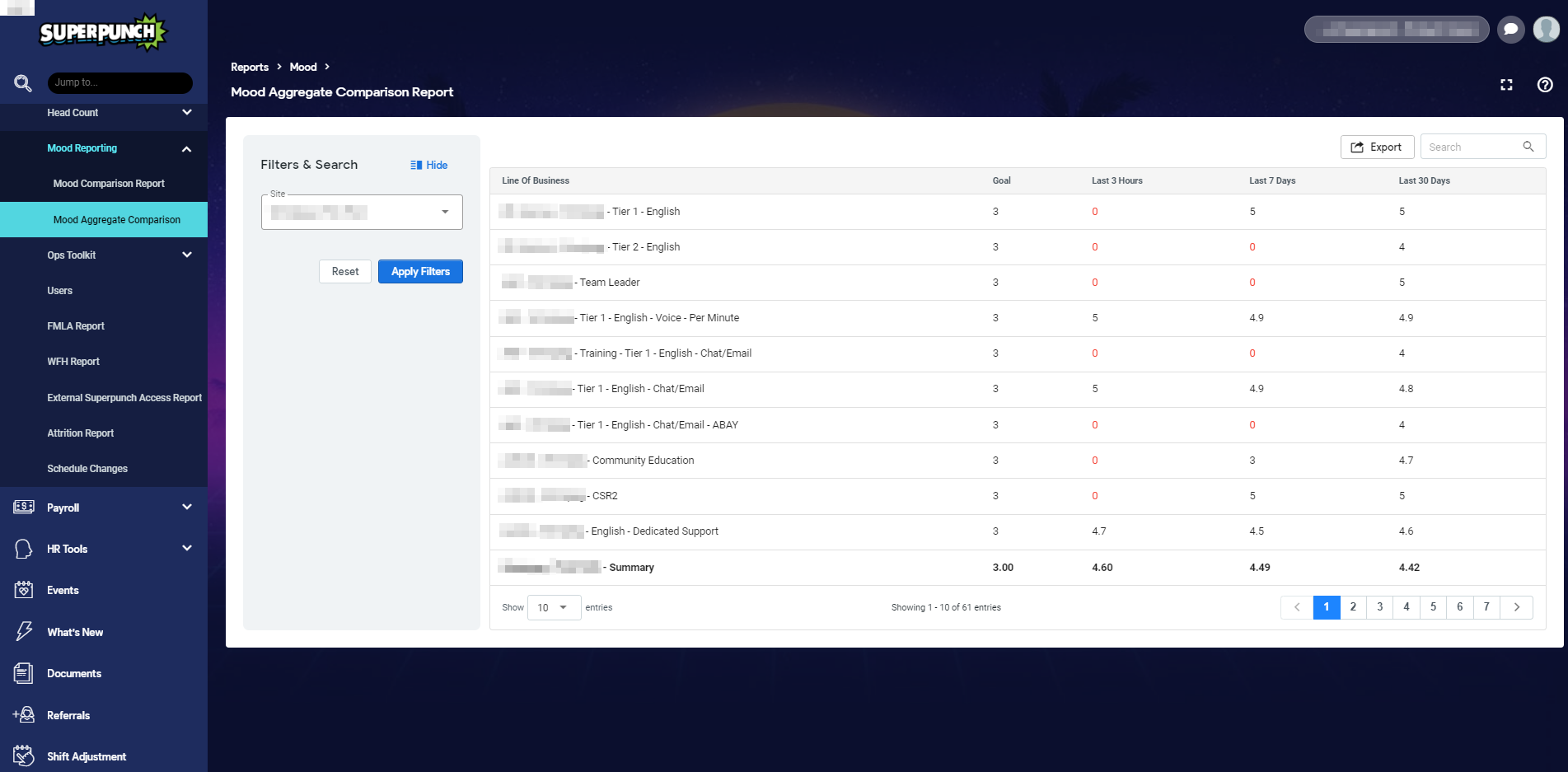Screen dimensions: 1568x772
Task: Open Events via the calendar icon
Action: coord(22,590)
